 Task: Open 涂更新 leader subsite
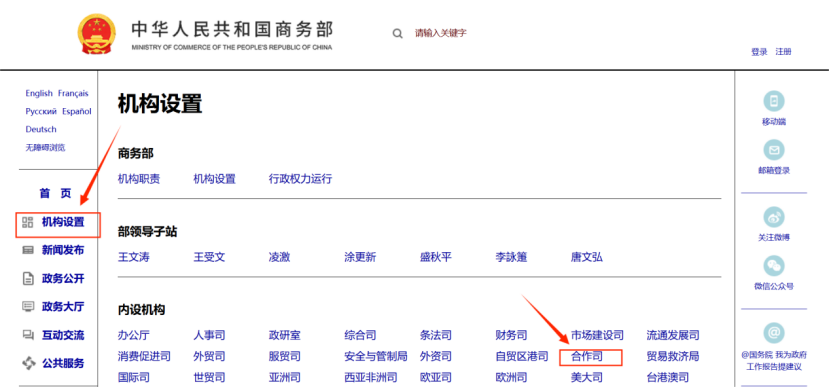click(360, 257)
